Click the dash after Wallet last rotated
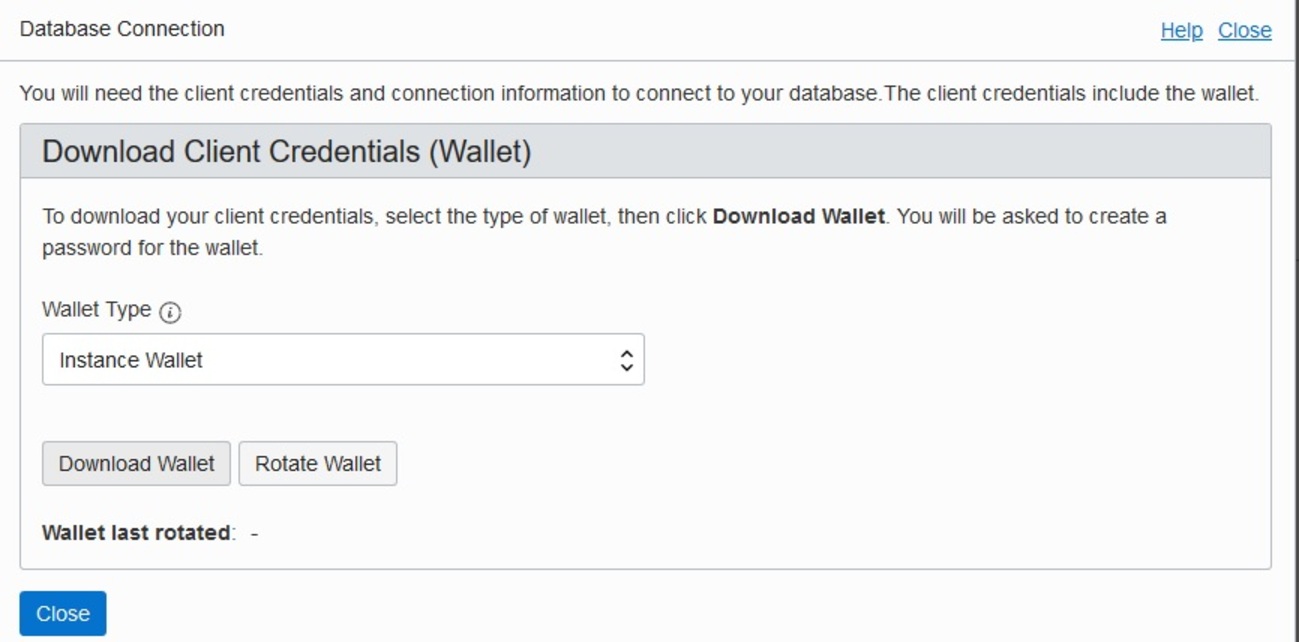 [255, 533]
